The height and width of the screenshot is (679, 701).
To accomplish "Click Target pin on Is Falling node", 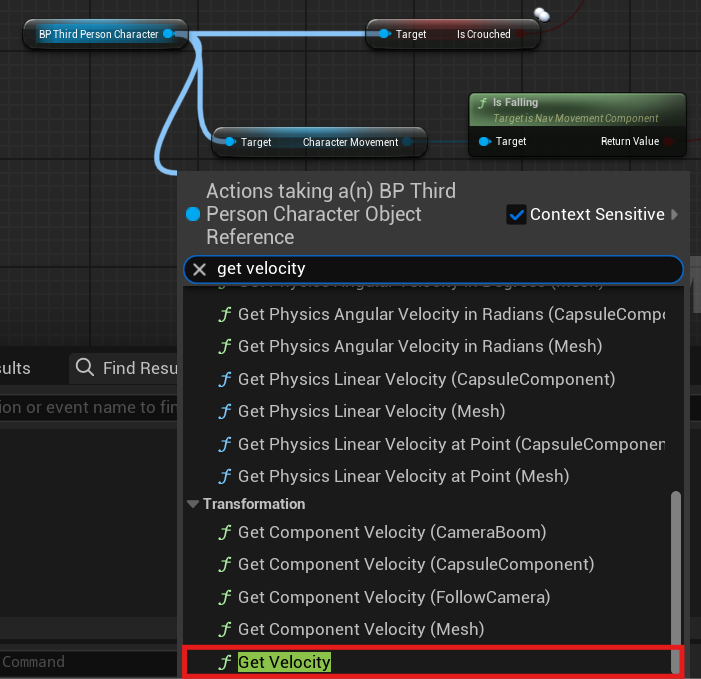I will click(x=485, y=142).
